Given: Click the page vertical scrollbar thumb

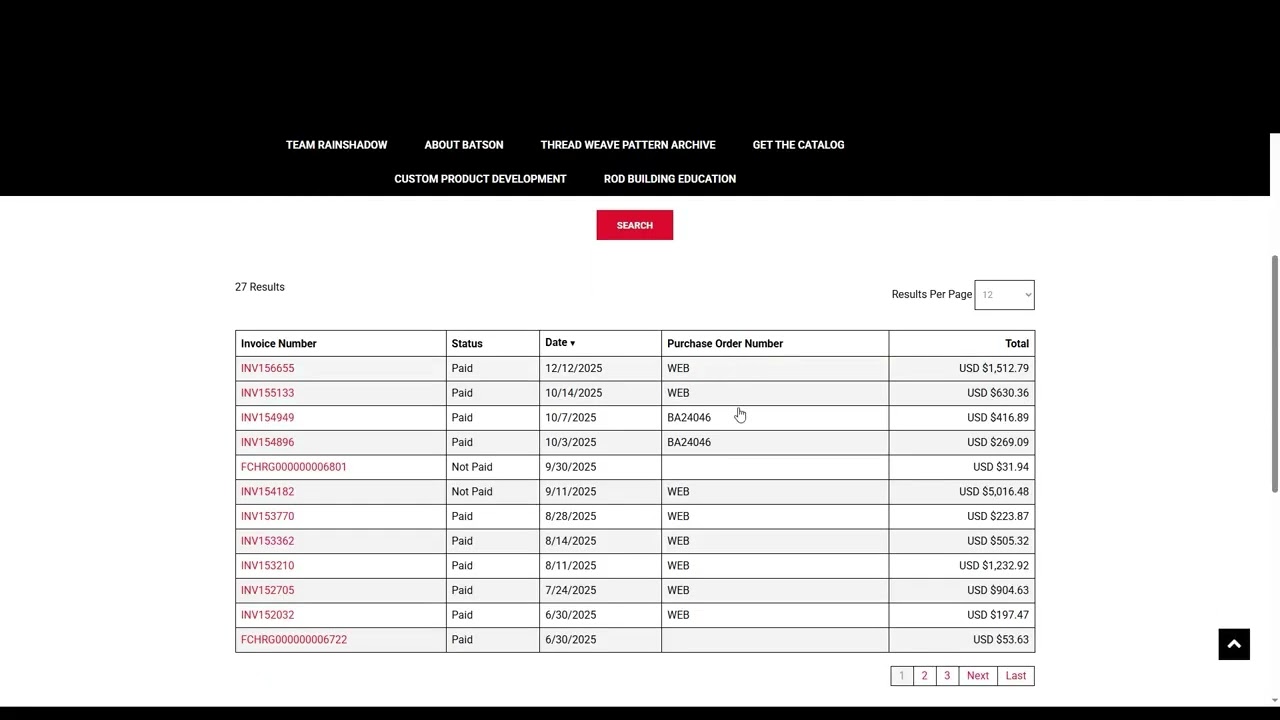Looking at the screenshot, I should coord(1274,373).
